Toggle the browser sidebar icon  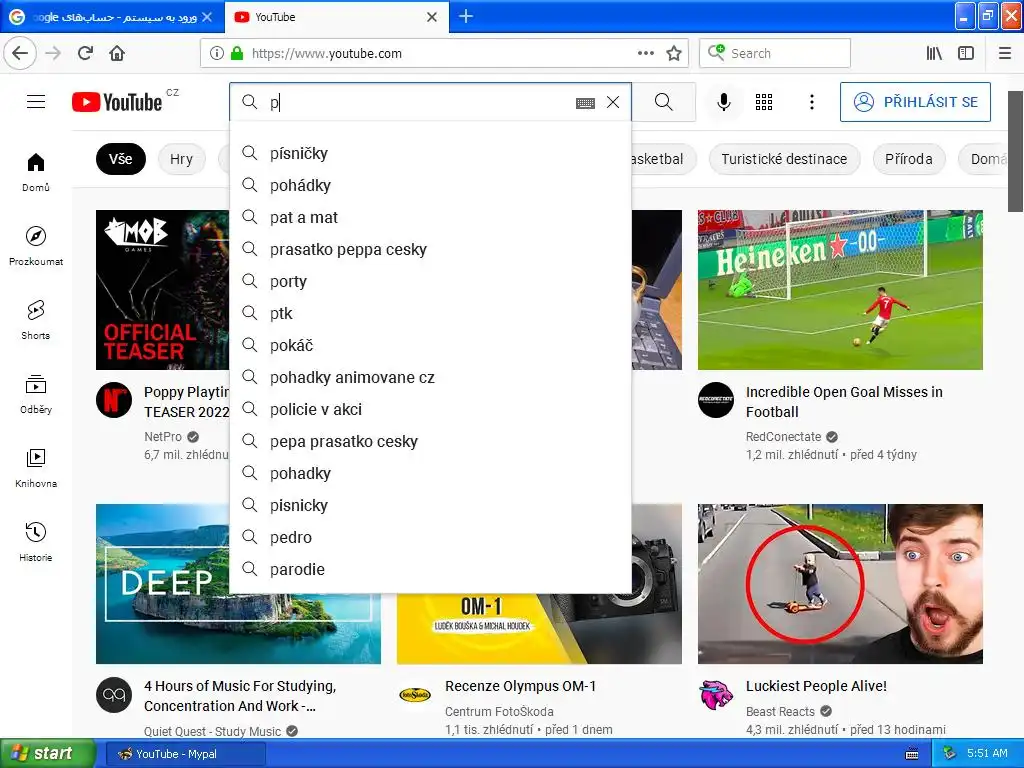966,54
